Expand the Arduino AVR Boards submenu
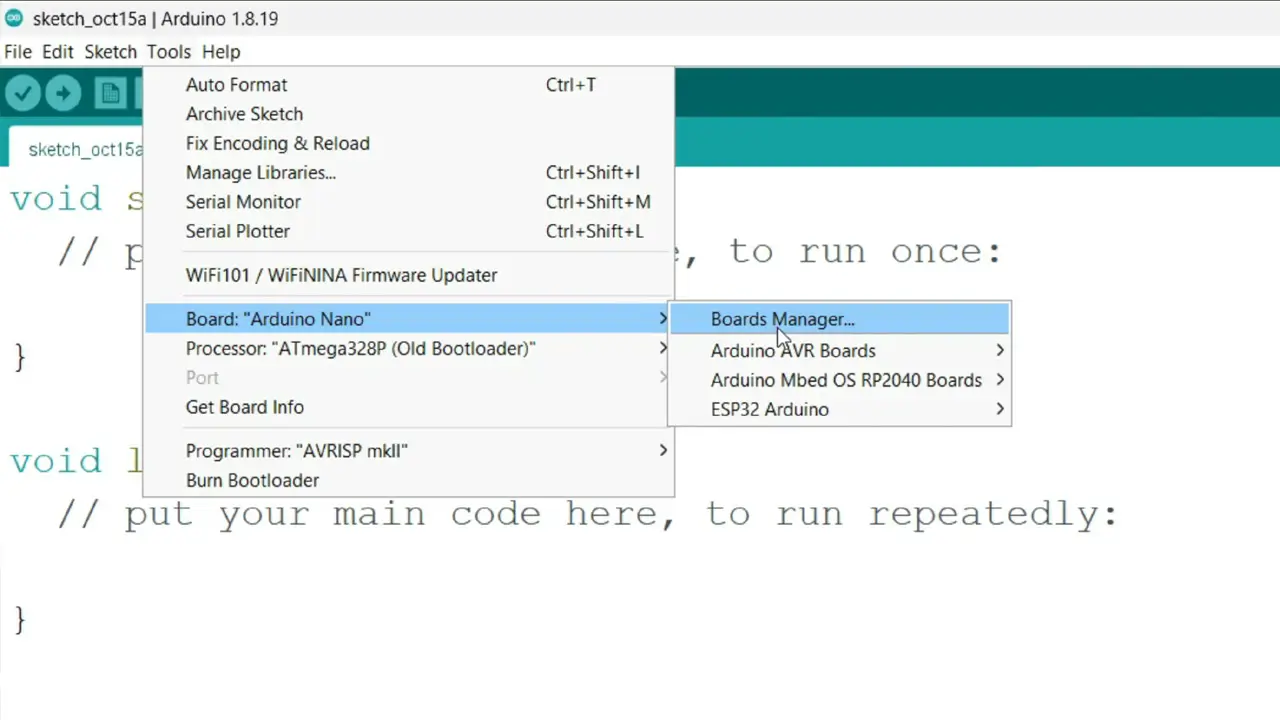Screen dimensions: 1280x720 point(839,351)
